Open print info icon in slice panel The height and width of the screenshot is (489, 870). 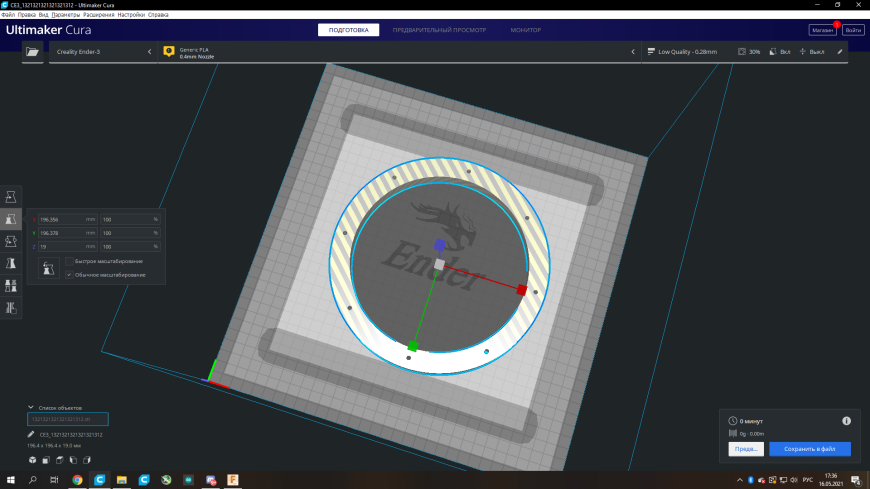pyautogui.click(x=846, y=421)
